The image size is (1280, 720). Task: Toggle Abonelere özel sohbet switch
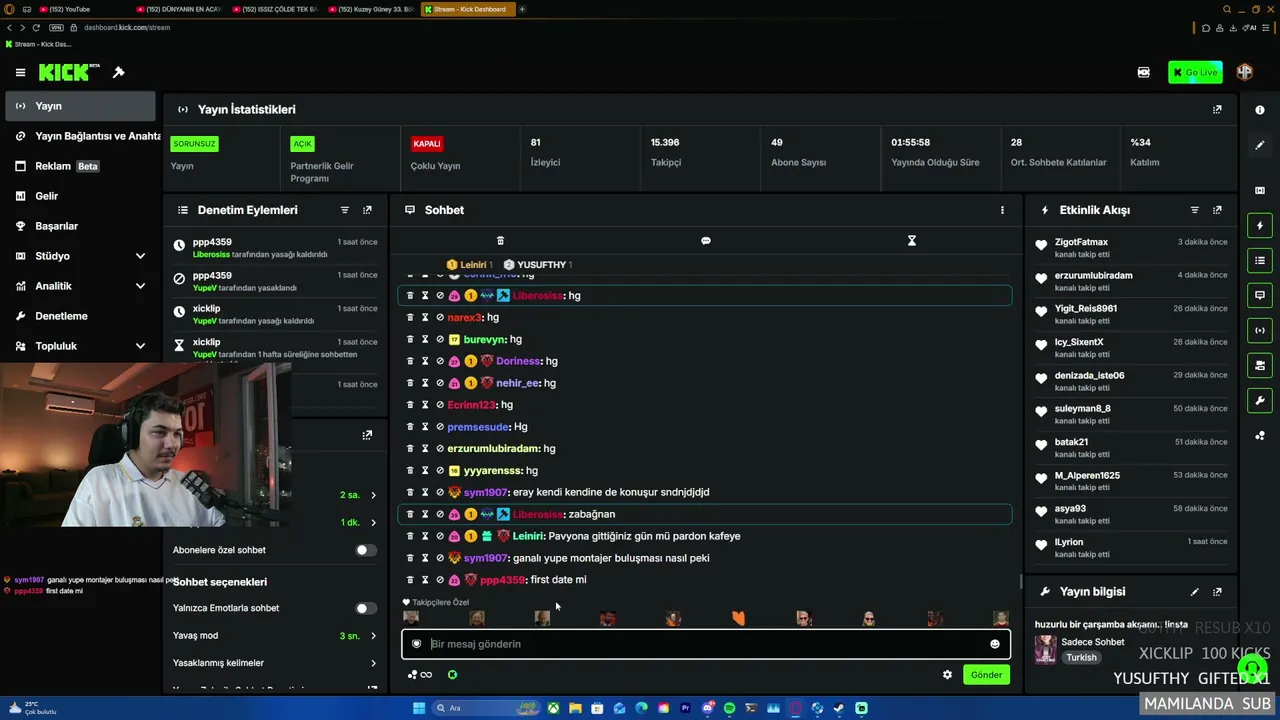(366, 550)
